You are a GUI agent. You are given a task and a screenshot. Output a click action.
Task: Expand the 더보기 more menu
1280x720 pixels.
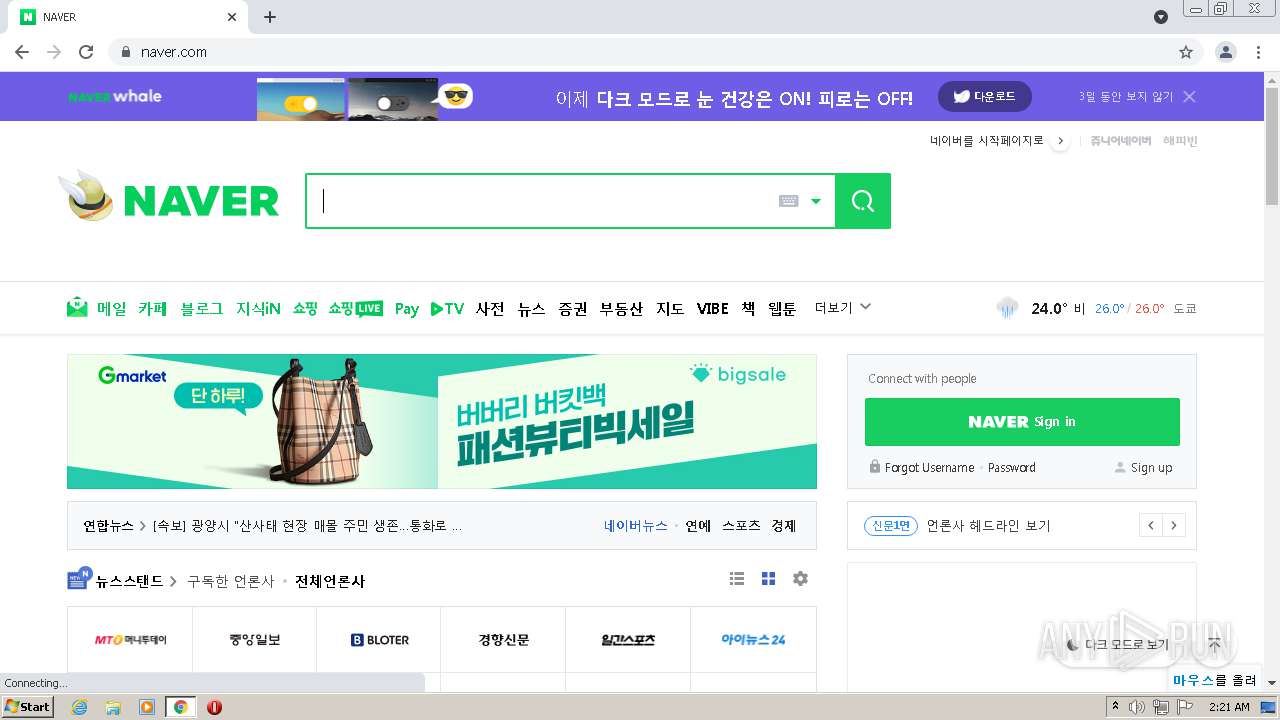pyautogui.click(x=843, y=308)
